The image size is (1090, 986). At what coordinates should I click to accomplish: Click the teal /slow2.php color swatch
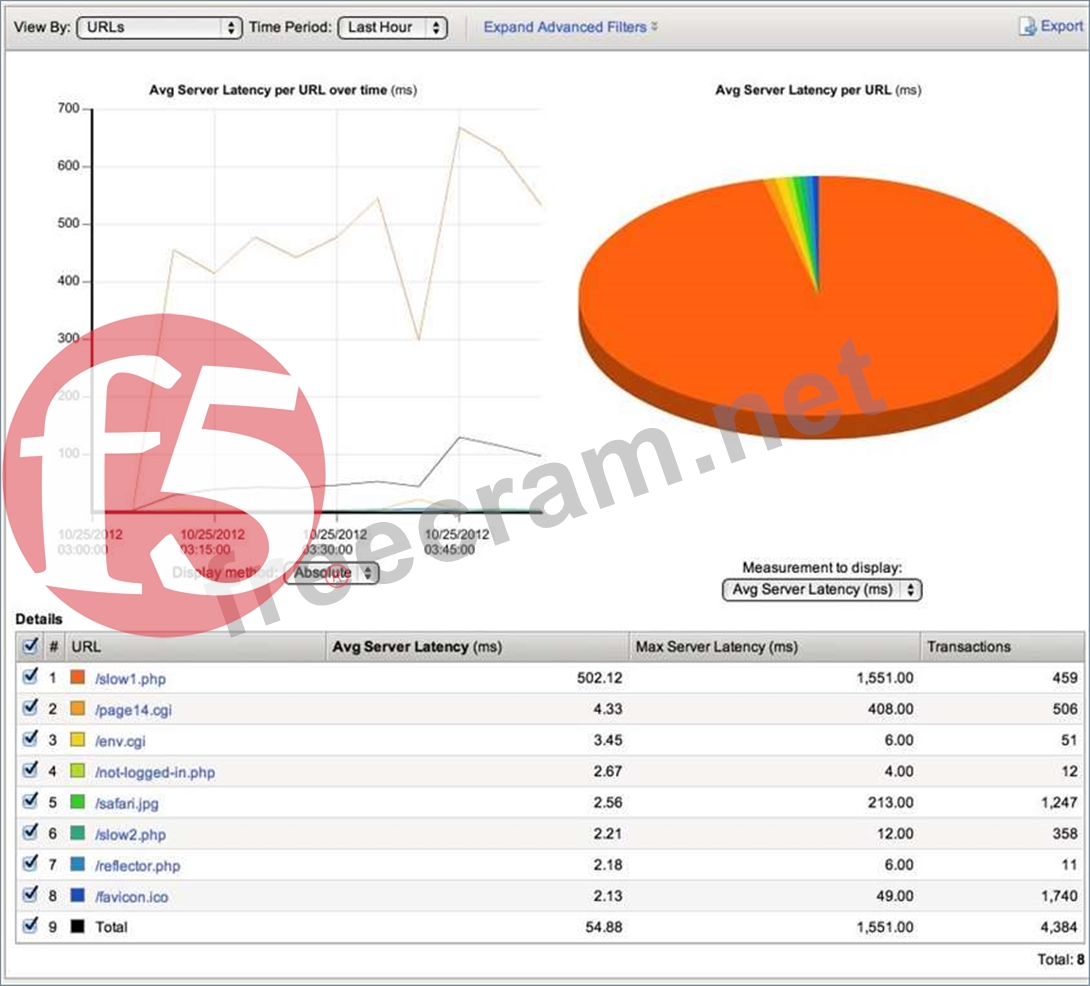[x=78, y=833]
